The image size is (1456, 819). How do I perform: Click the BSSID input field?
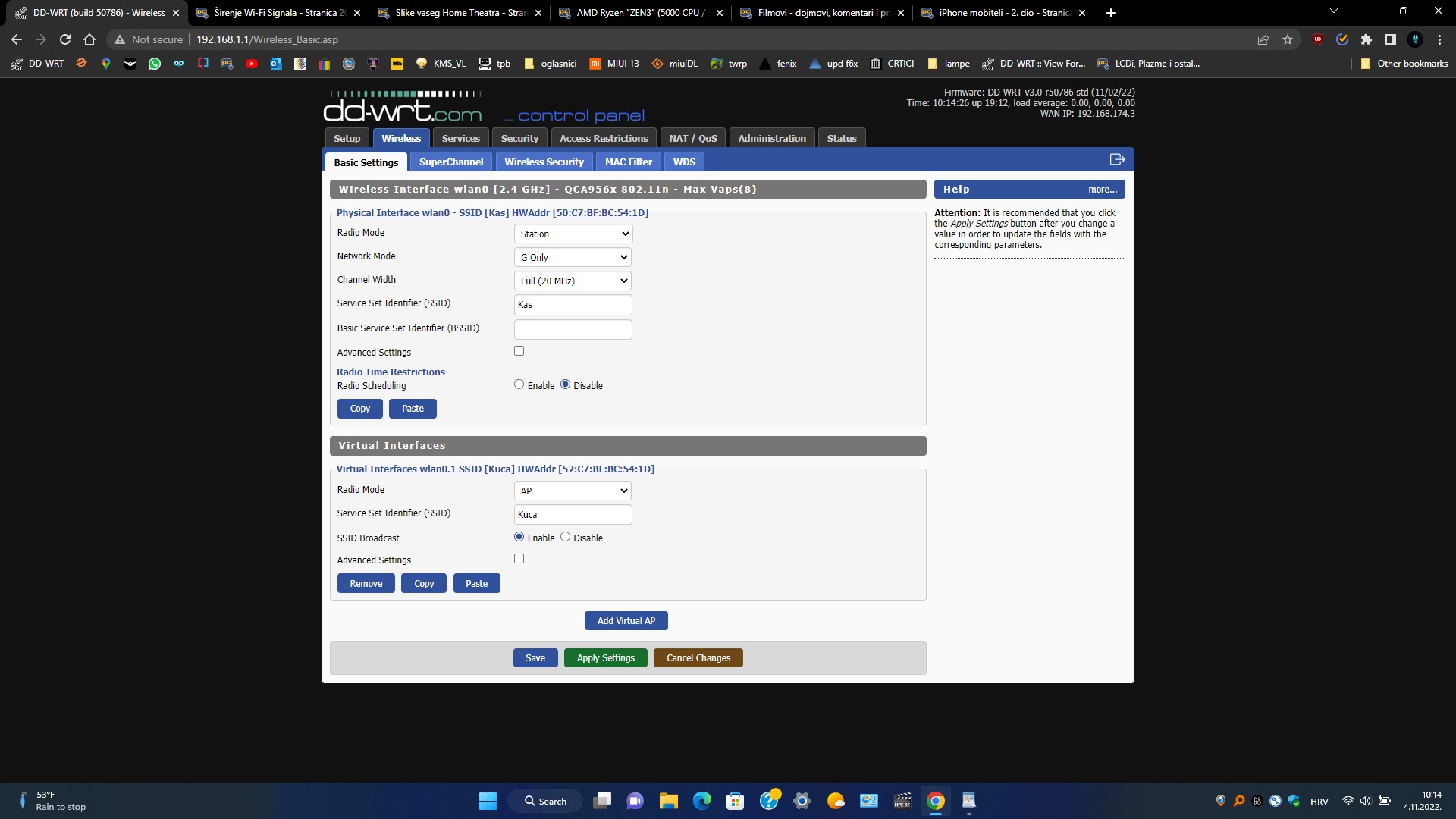[573, 329]
